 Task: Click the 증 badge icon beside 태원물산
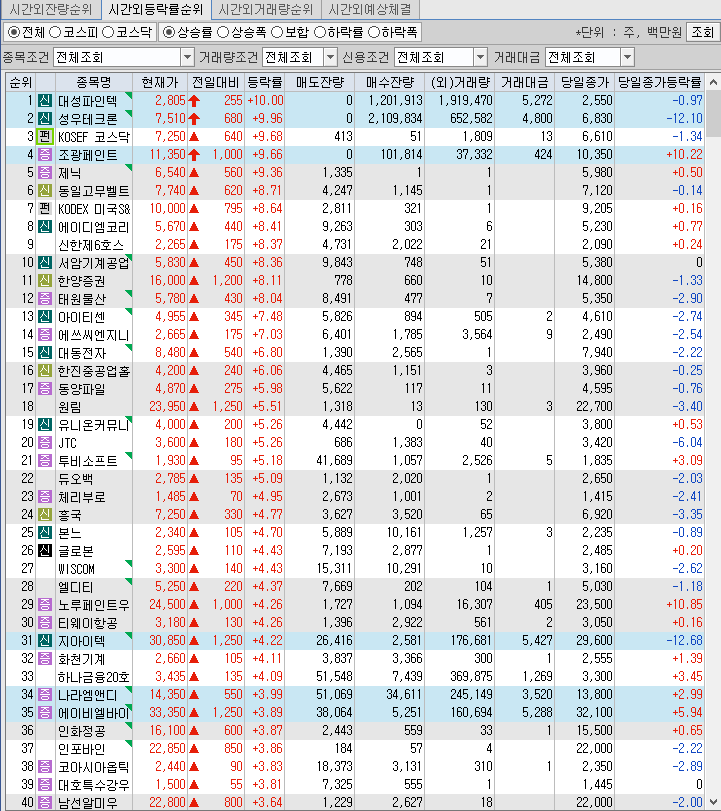(45, 298)
